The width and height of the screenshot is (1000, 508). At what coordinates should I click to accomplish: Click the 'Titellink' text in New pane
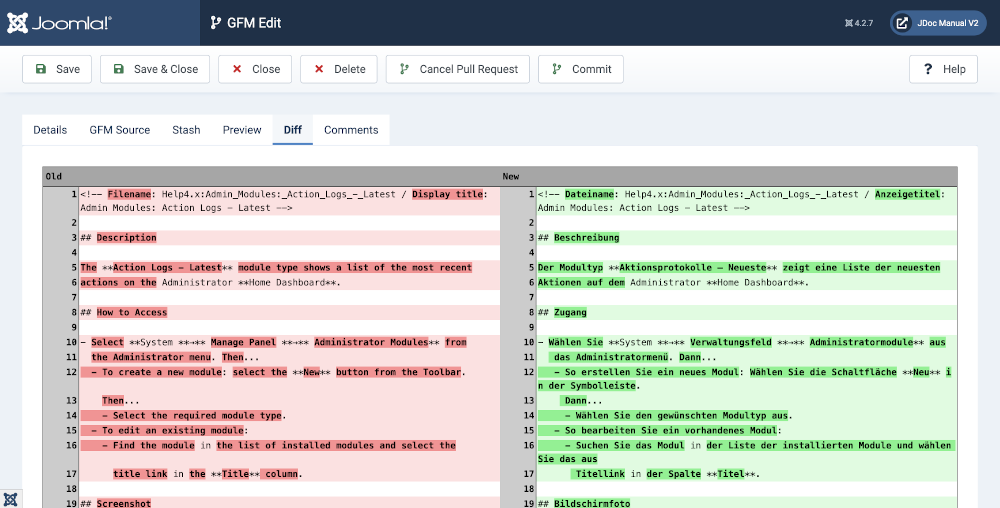click(600, 474)
